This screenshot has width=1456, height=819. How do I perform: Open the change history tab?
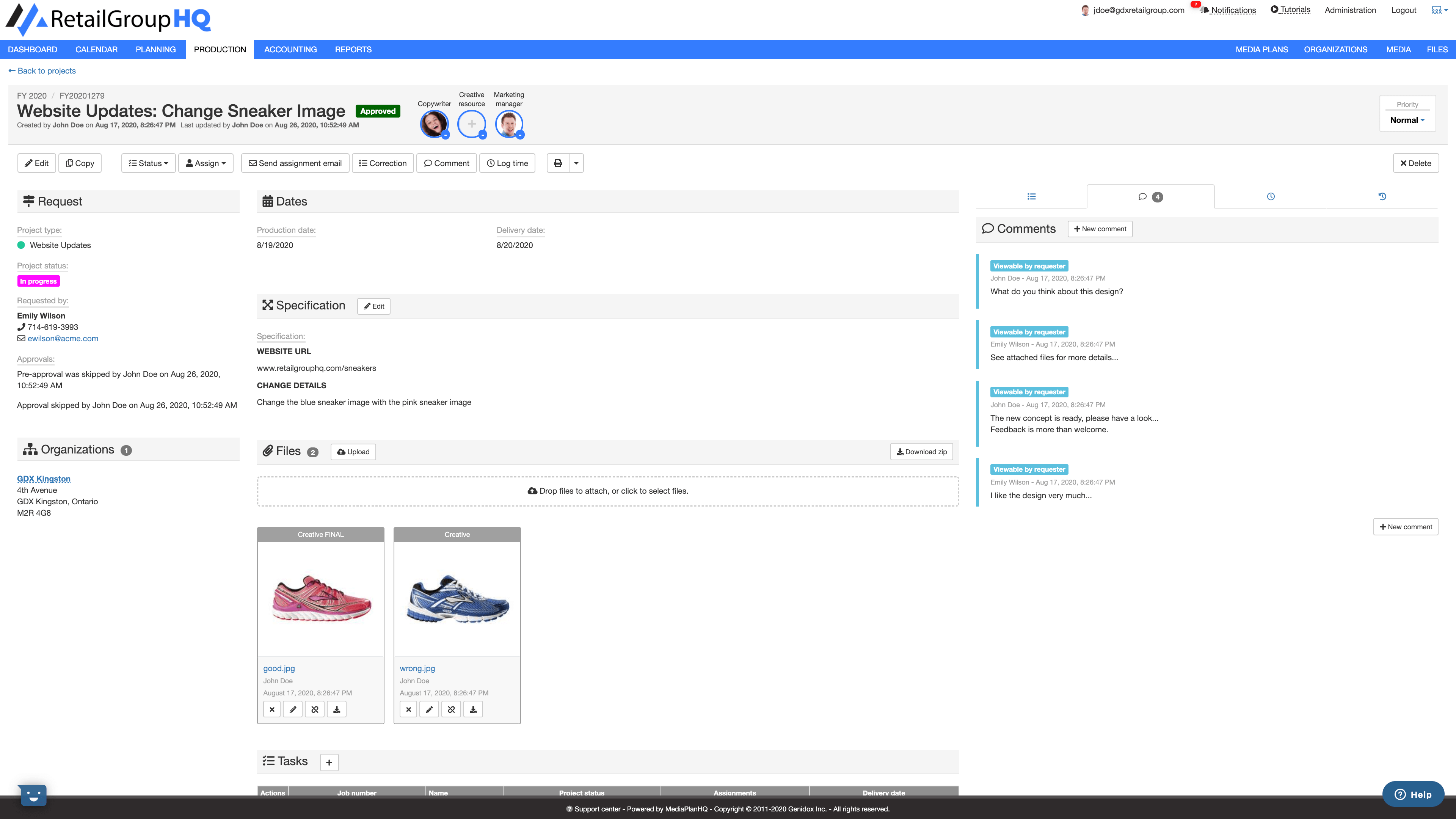[1382, 196]
